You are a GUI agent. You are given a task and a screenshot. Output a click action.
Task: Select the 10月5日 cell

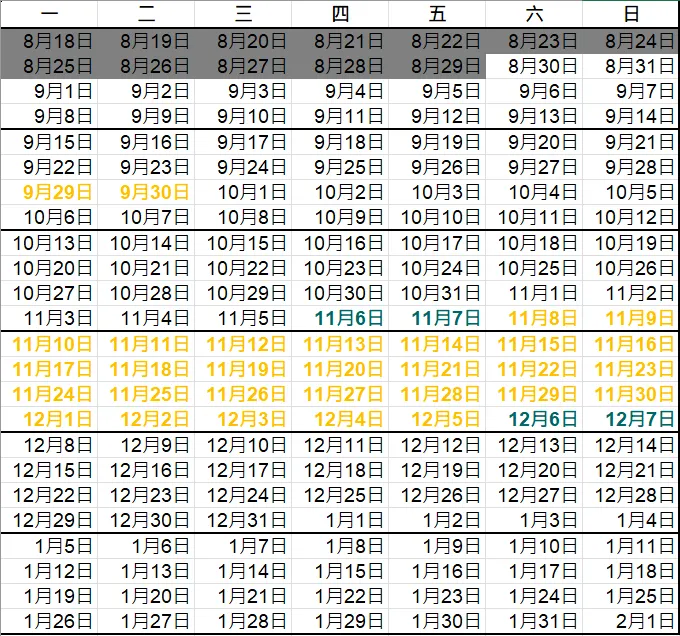click(631, 192)
